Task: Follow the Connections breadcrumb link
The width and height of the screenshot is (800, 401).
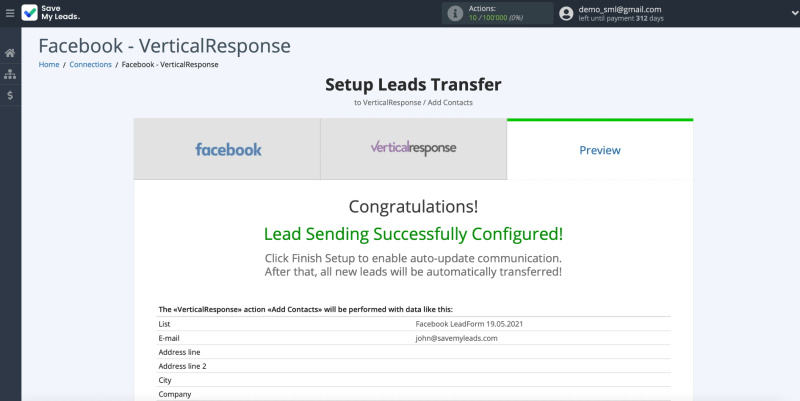Action: (90, 64)
